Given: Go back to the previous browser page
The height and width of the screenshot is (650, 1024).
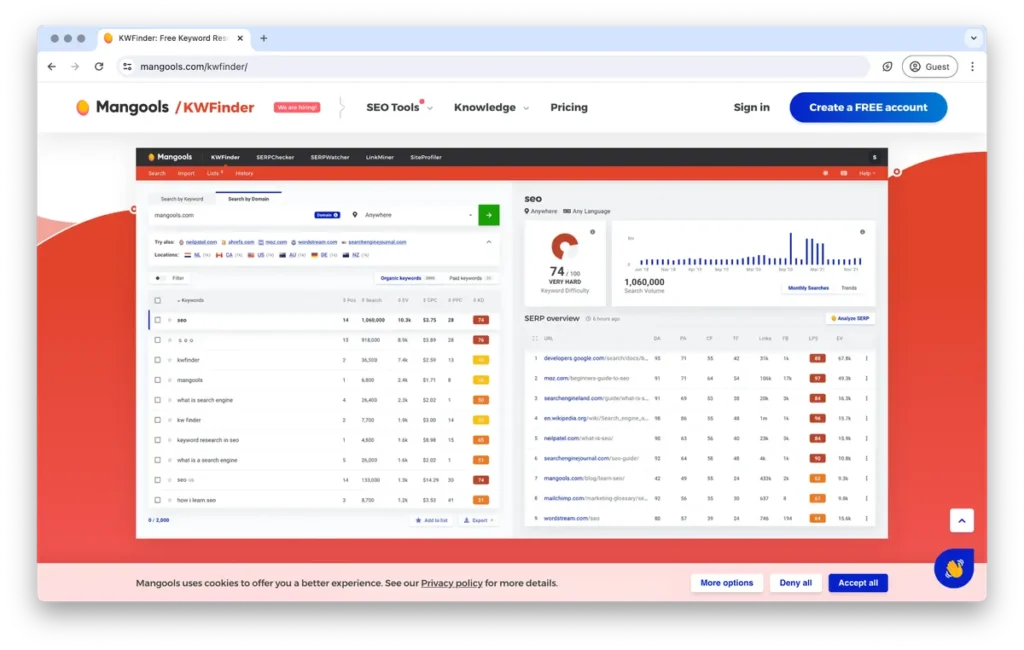Looking at the screenshot, I should click(x=52, y=67).
